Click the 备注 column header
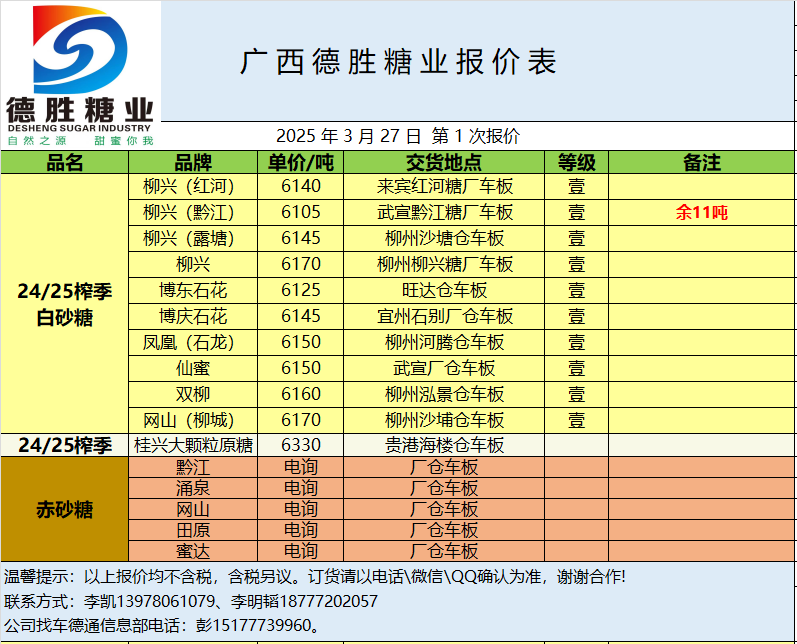Viewport: 797px width, 644px height. [701, 162]
